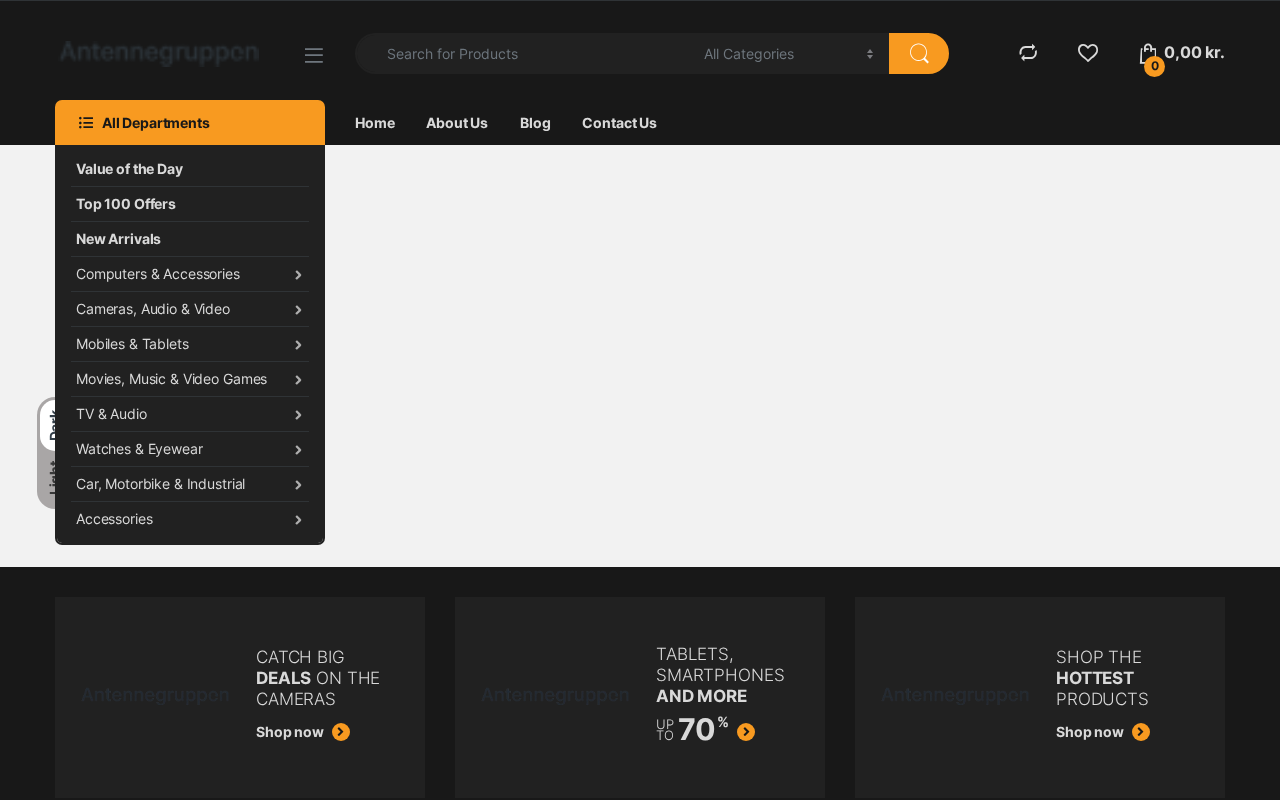Click the orange arrow beside 70% offer
Screen dimensions: 1280x800
746,732
